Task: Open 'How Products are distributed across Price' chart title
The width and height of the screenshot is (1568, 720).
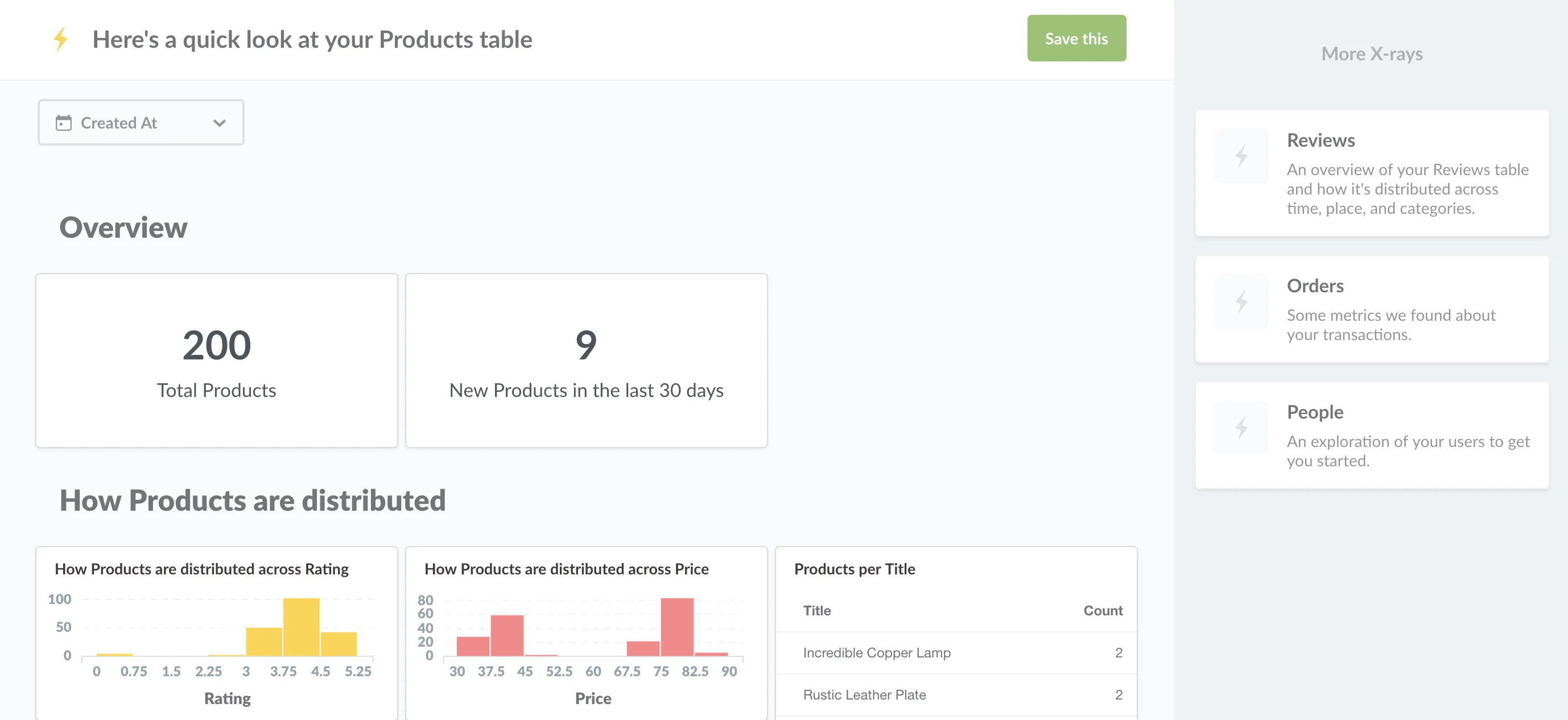Action: click(567, 569)
